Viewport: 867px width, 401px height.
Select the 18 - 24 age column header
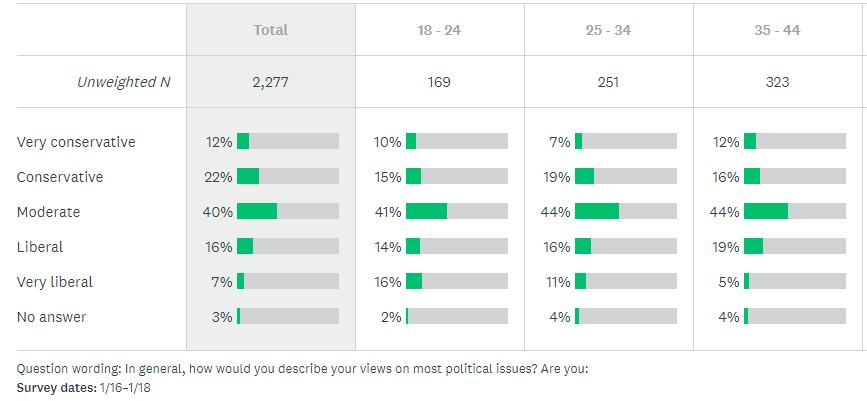439,30
